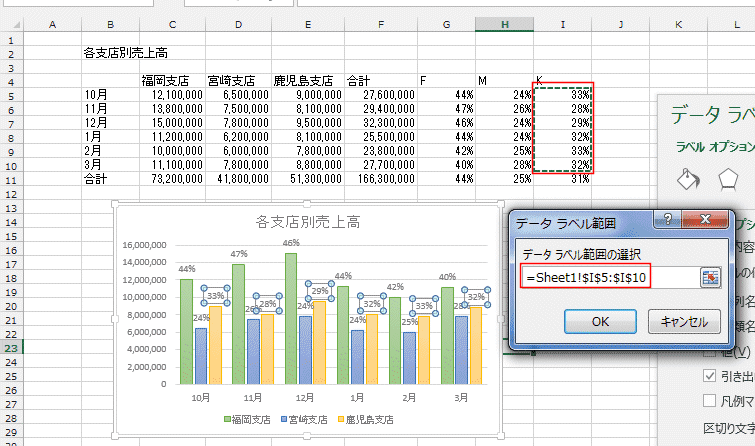Select the 合計 total cell 166,300,000
This screenshot has width=755, height=446.
[x=373, y=178]
